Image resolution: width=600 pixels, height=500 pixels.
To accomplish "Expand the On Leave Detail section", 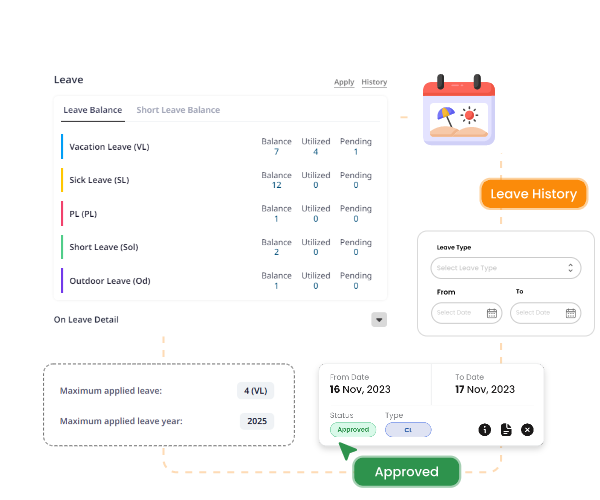I will point(379,320).
